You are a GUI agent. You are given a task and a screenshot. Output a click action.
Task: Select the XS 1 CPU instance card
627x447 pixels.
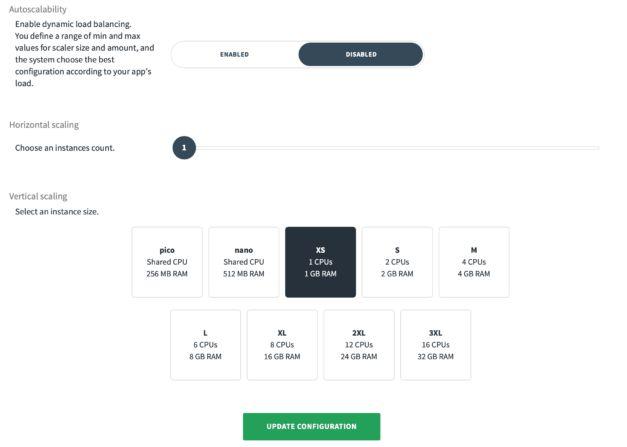(320, 262)
